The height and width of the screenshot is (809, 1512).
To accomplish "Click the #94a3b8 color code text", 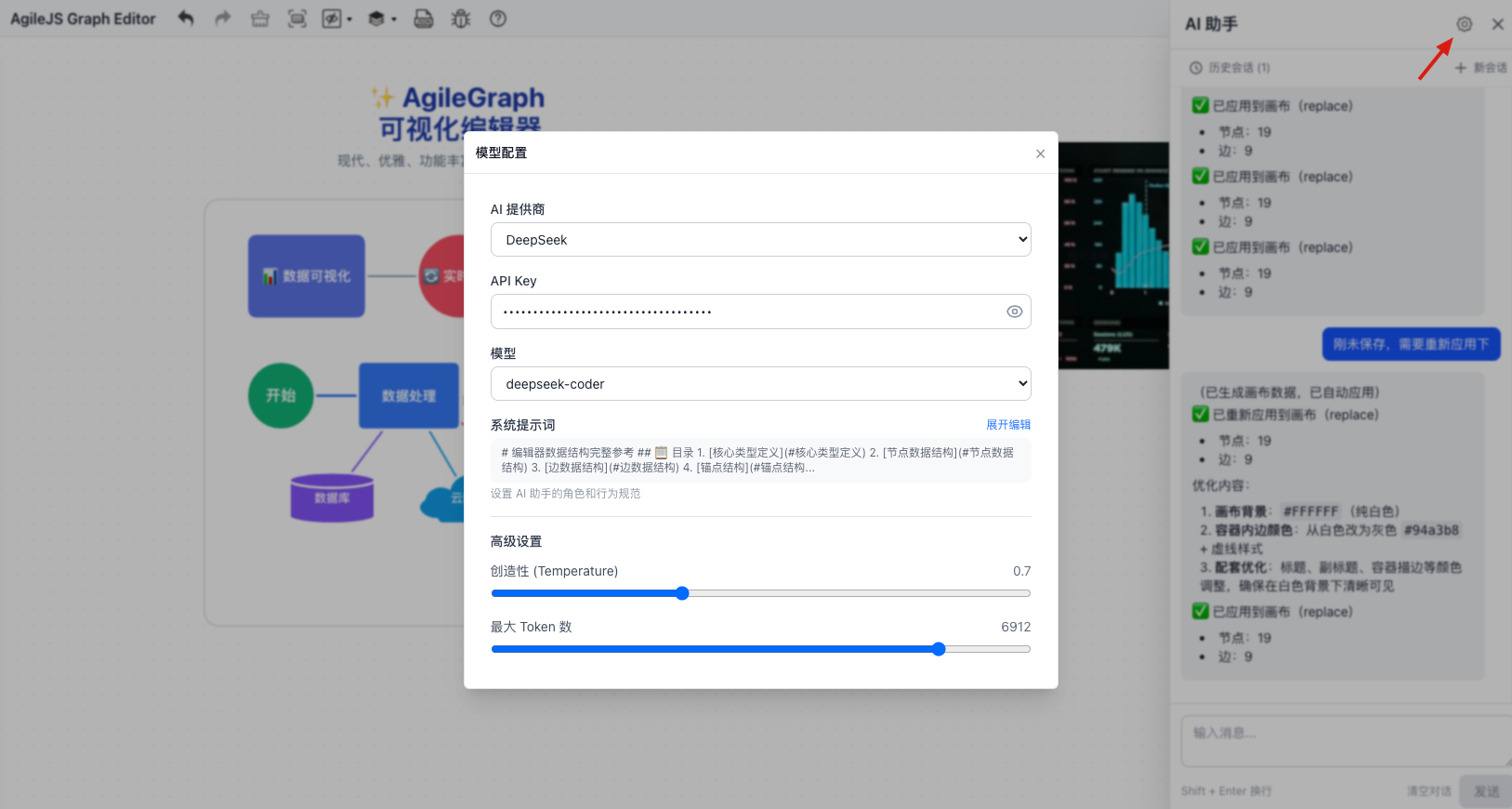I will click(1431, 530).
